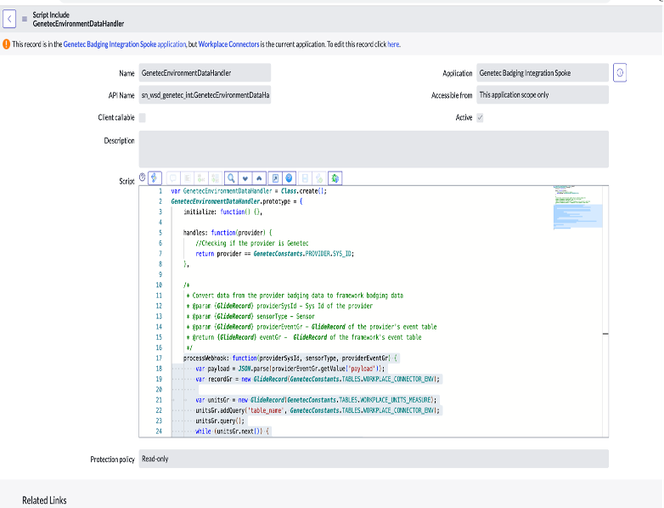Screen dimensions: 664x508
Task: Click into the Description text area
Action: (373, 148)
